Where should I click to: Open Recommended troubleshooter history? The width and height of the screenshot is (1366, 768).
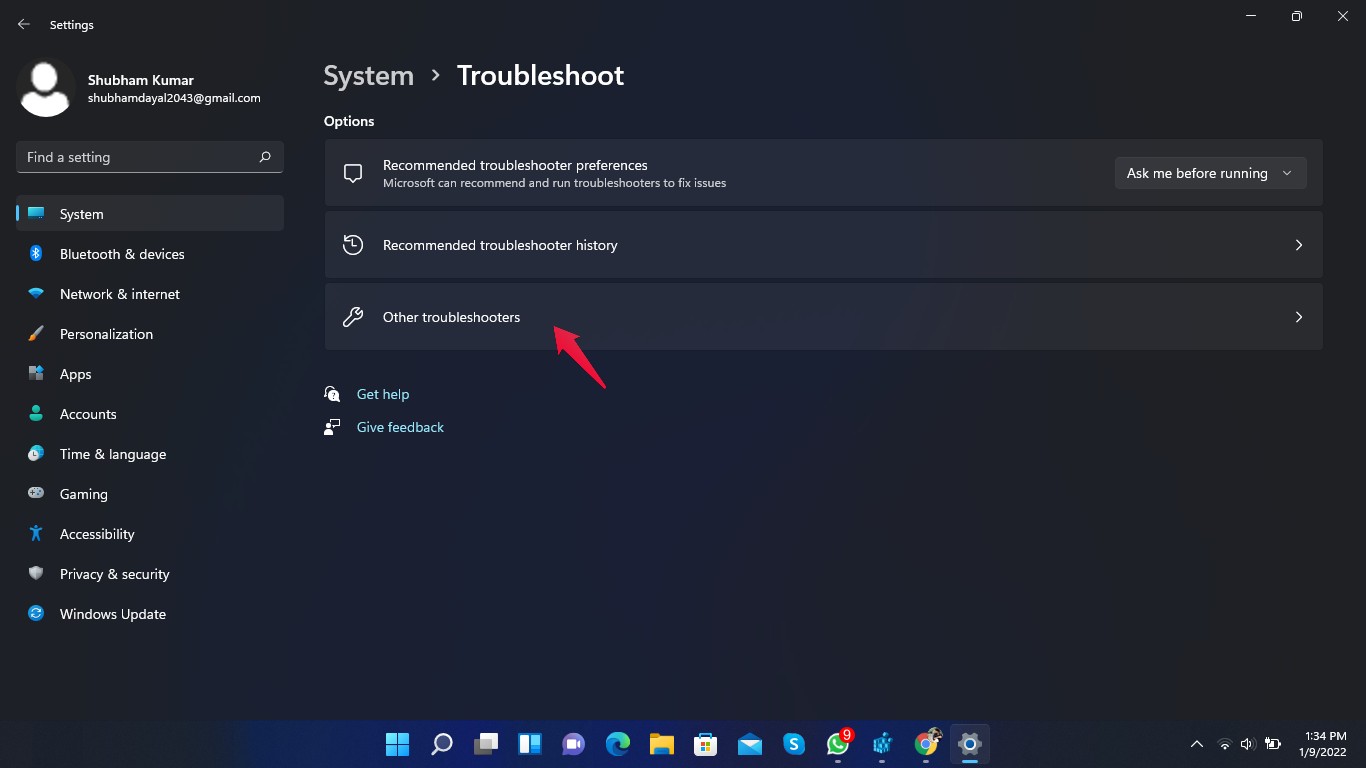coord(823,245)
